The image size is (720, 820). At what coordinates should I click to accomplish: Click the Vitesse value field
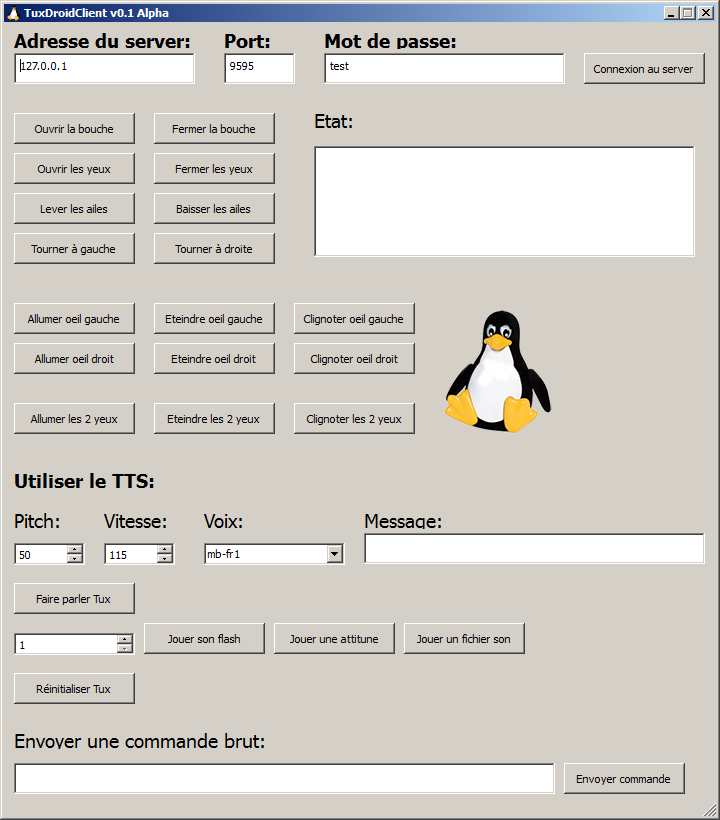(131, 554)
